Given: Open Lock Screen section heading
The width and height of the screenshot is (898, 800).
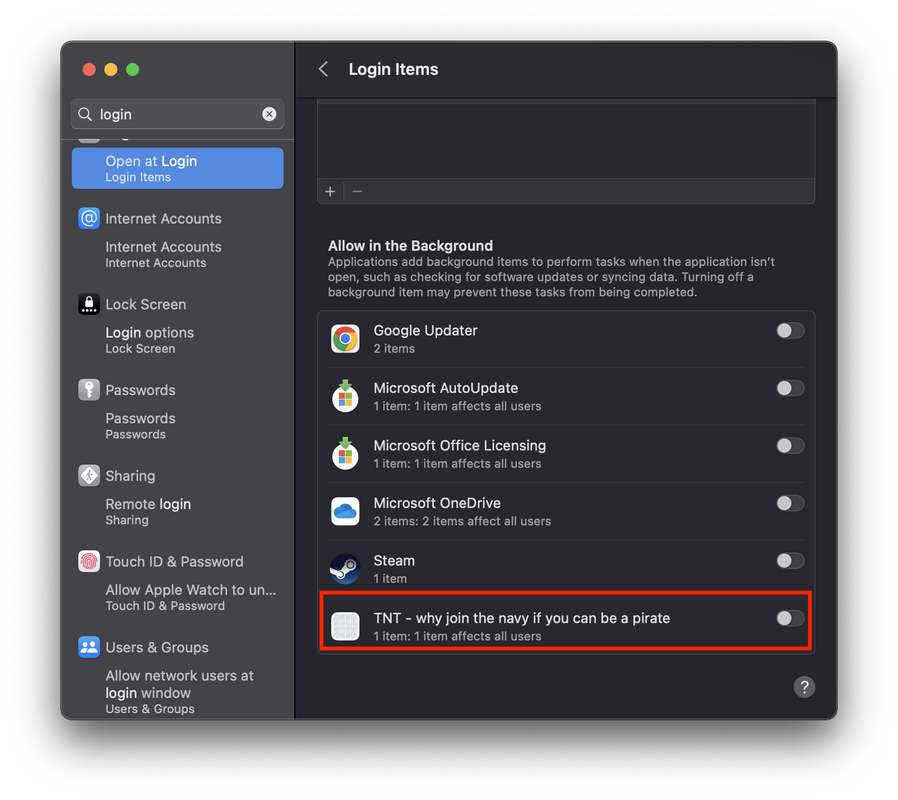Looking at the screenshot, I should click(145, 305).
